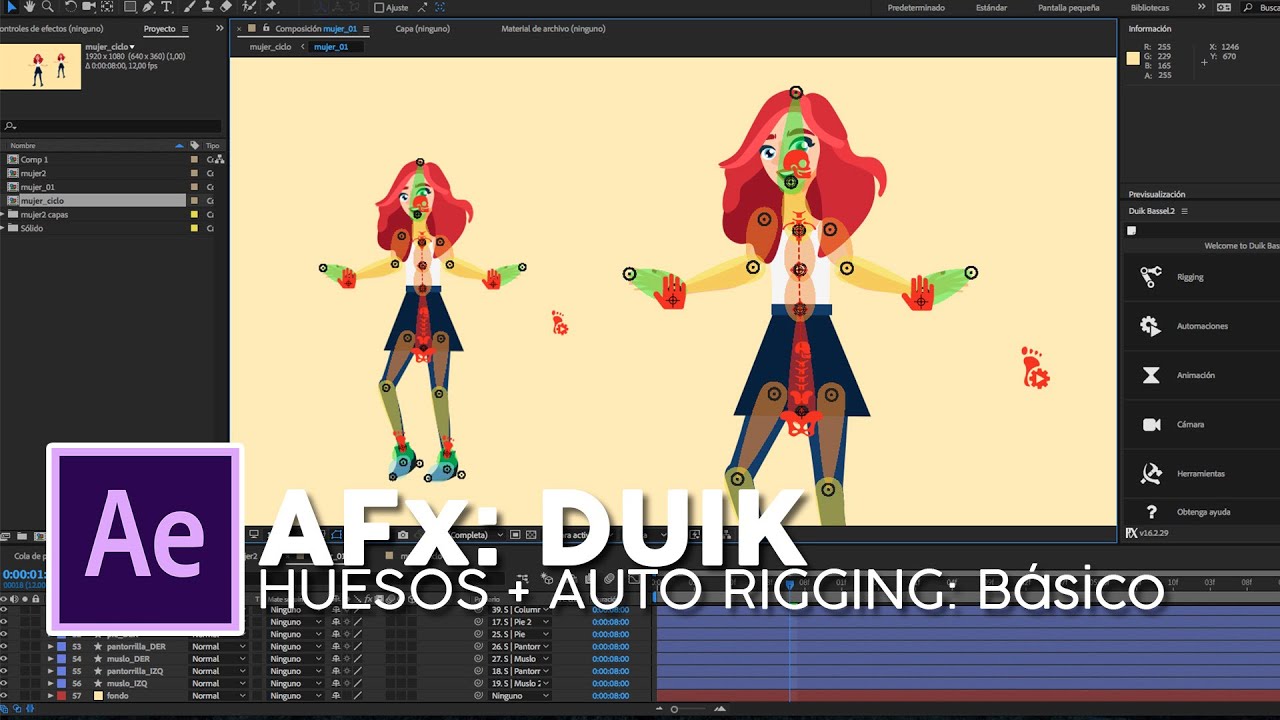The image size is (1280, 720).
Task: Open Material de archivo (ninguno) tab
Action: click(x=553, y=29)
